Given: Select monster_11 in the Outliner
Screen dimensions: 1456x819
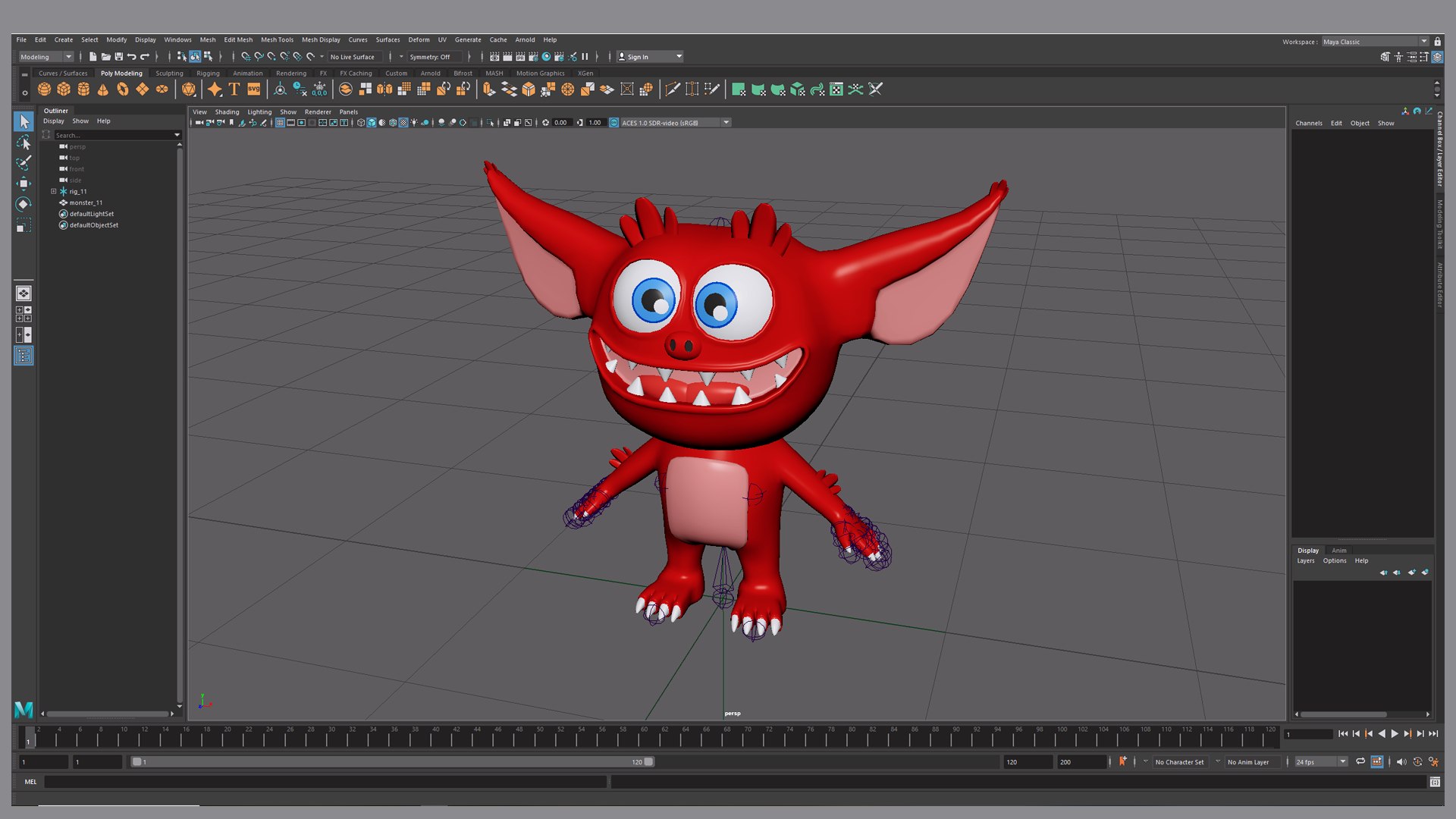Looking at the screenshot, I should 86,202.
